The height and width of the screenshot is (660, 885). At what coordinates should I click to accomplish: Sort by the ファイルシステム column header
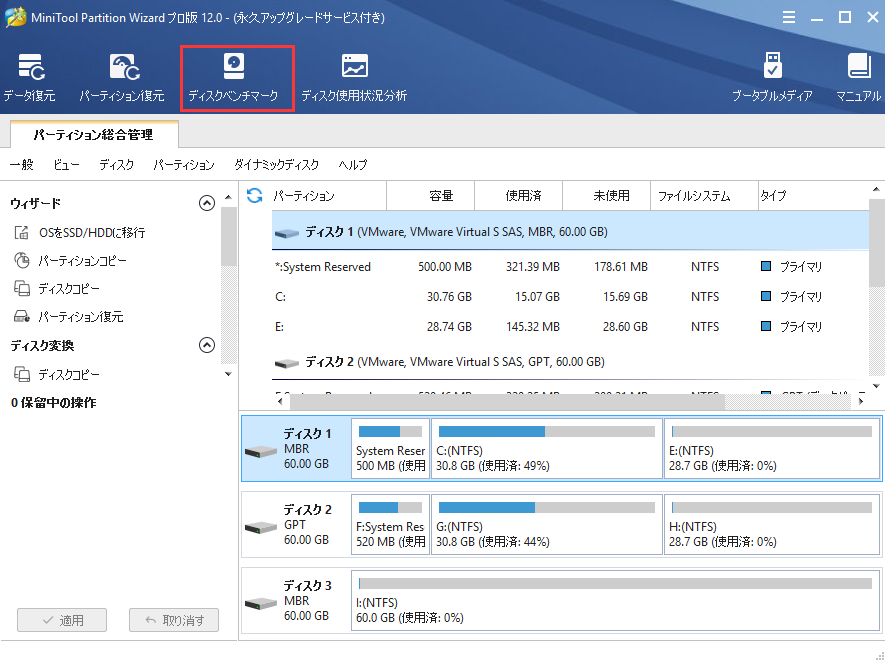[694, 196]
